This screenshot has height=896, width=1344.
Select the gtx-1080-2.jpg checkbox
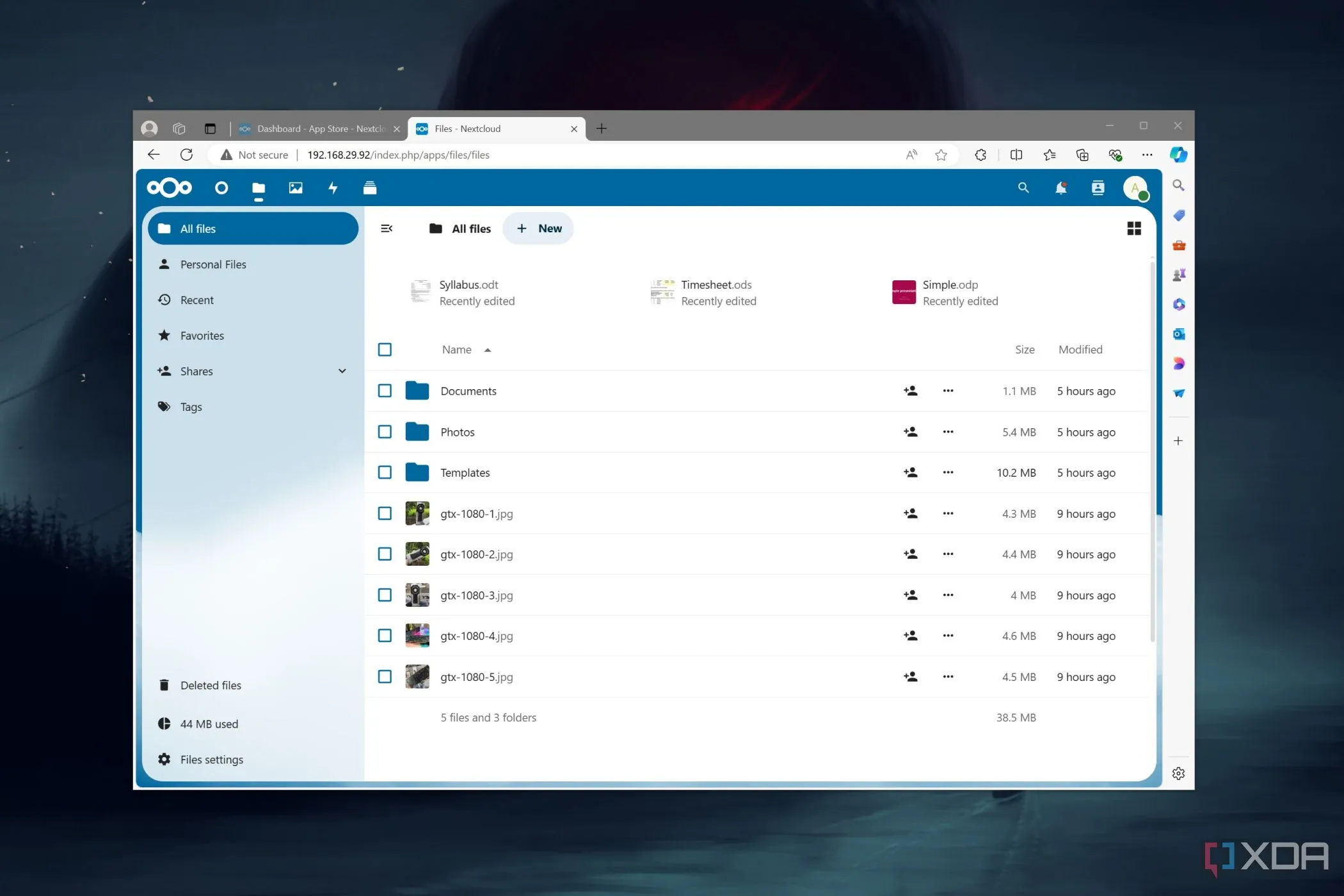(385, 554)
